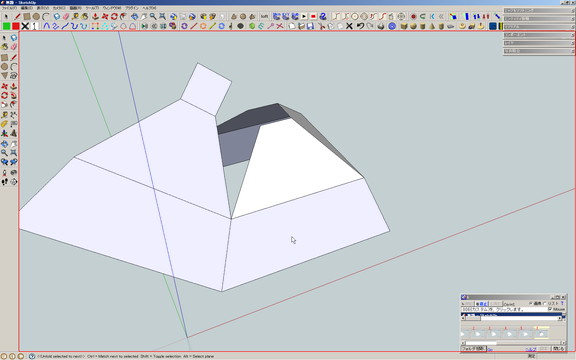The width and height of the screenshot is (576, 360).
Task: Select the Follow Me tool in left toolbar
Action: (14, 96)
